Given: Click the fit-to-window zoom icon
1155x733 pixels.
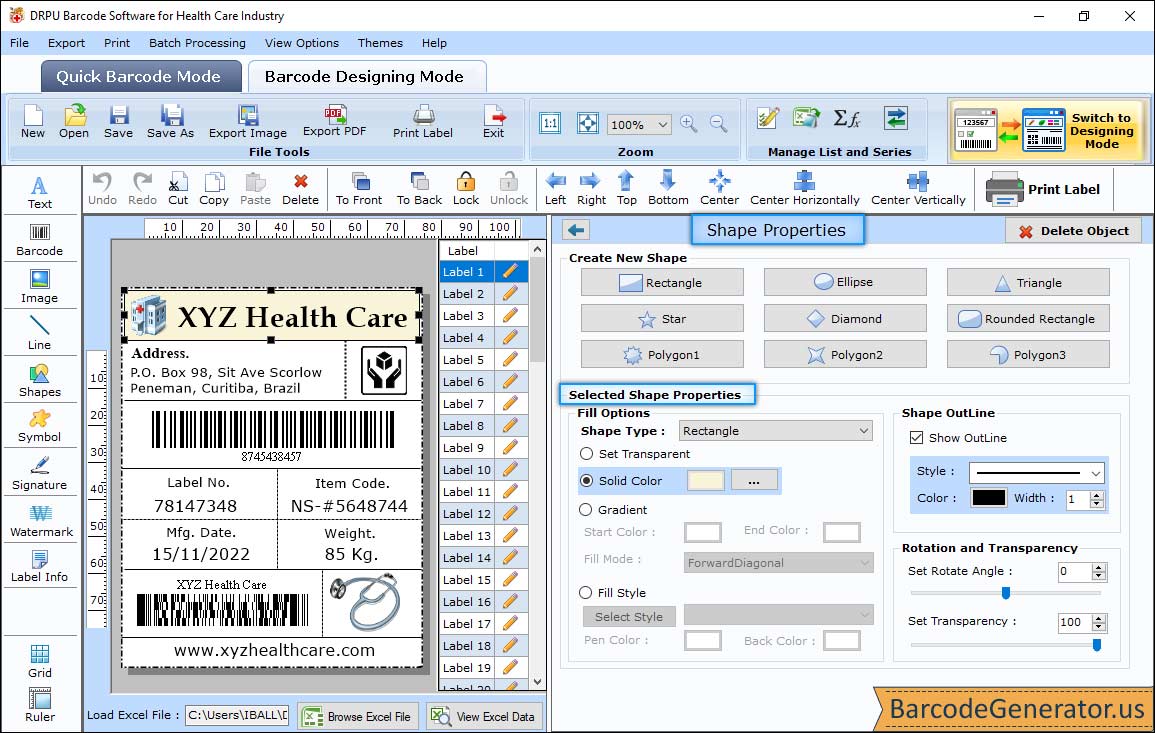Looking at the screenshot, I should click(588, 123).
